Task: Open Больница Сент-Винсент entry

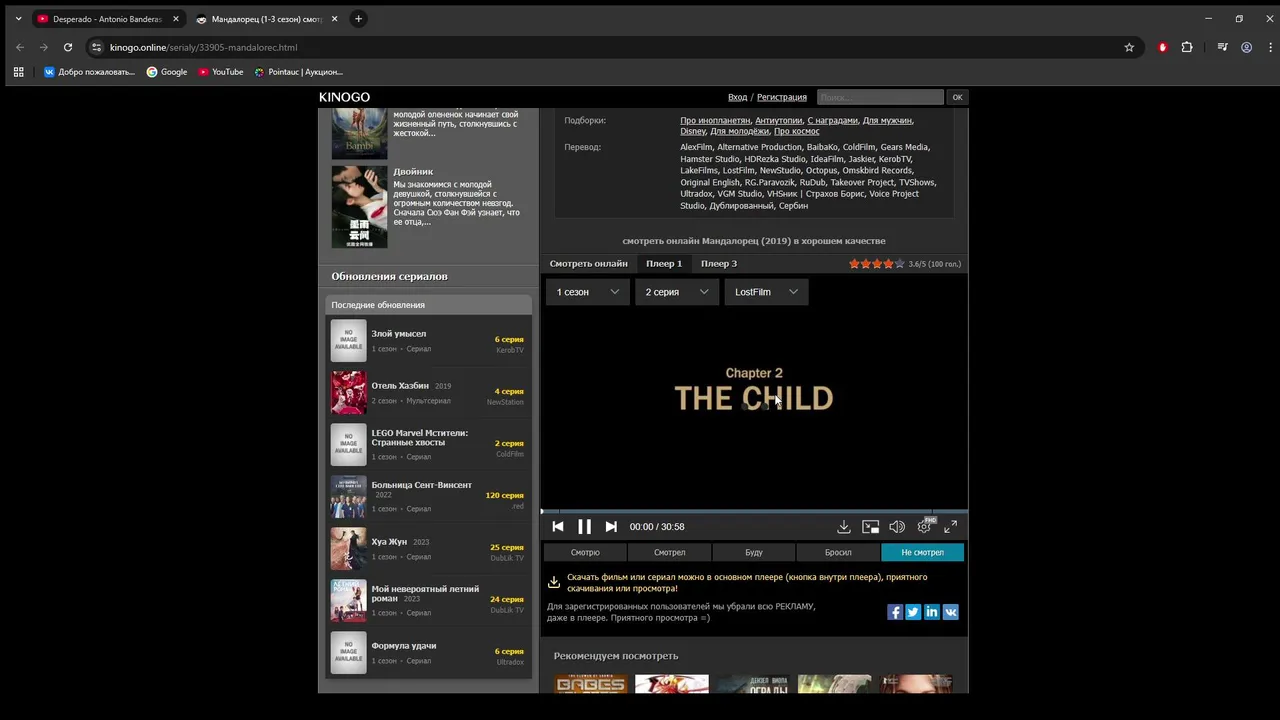Action: (x=429, y=497)
